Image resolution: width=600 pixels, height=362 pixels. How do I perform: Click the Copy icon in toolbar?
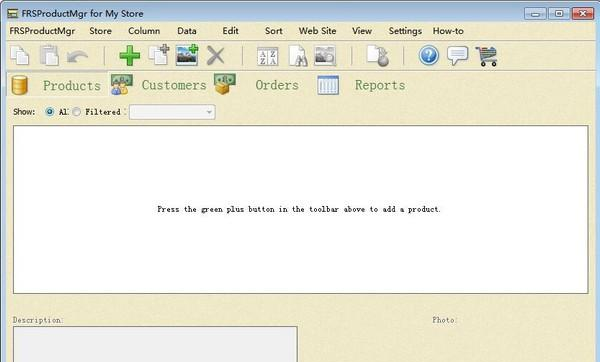(x=20, y=56)
